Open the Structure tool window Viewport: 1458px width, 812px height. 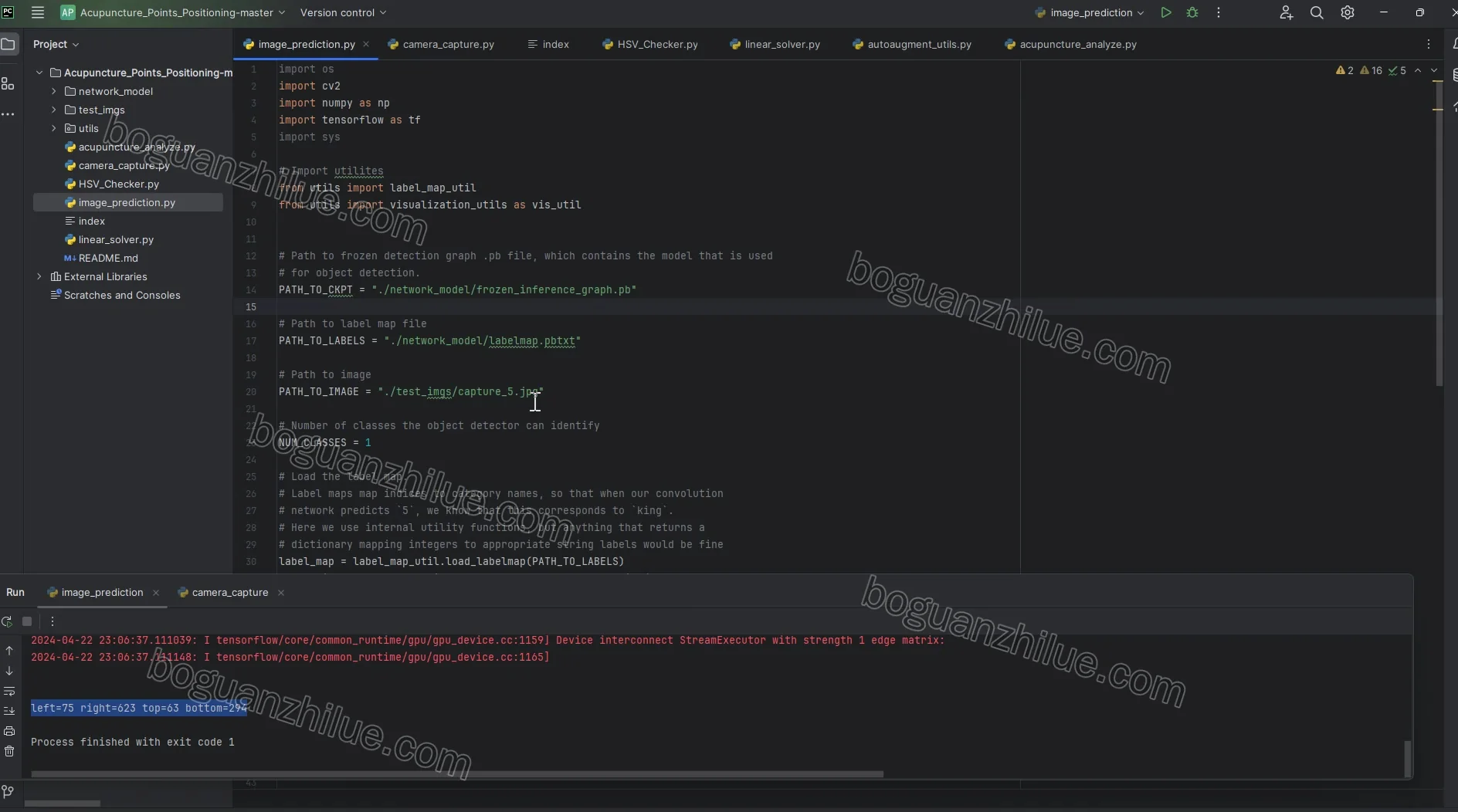point(8,83)
